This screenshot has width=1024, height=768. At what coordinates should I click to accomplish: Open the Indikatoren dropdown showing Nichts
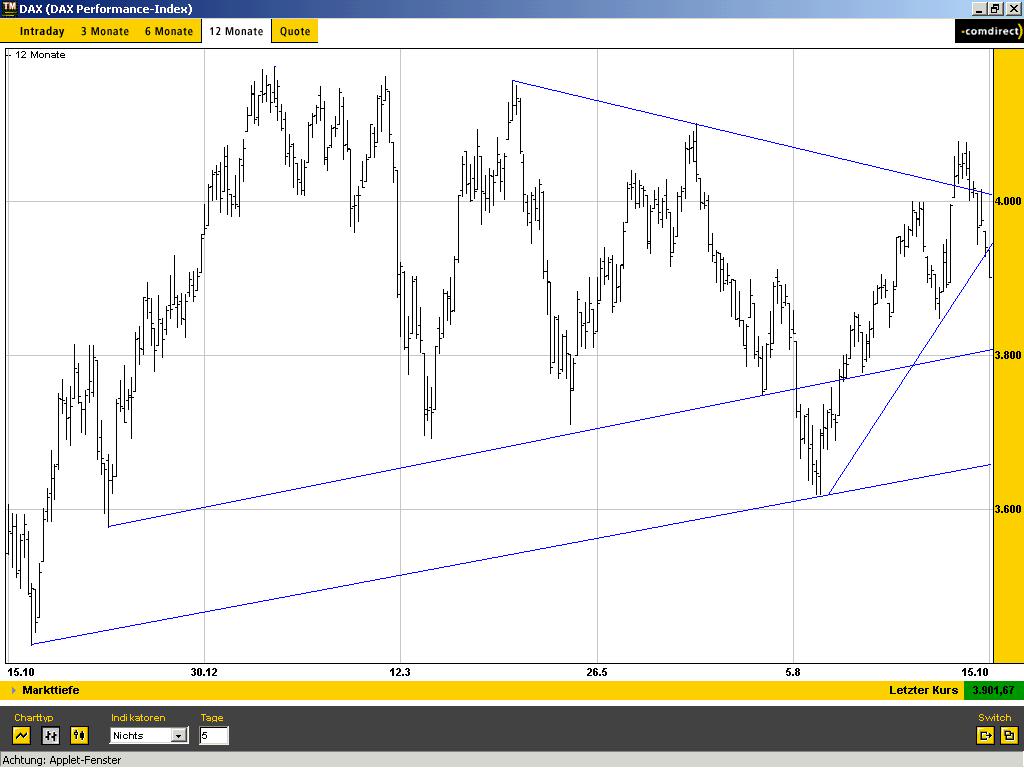pyautogui.click(x=149, y=735)
